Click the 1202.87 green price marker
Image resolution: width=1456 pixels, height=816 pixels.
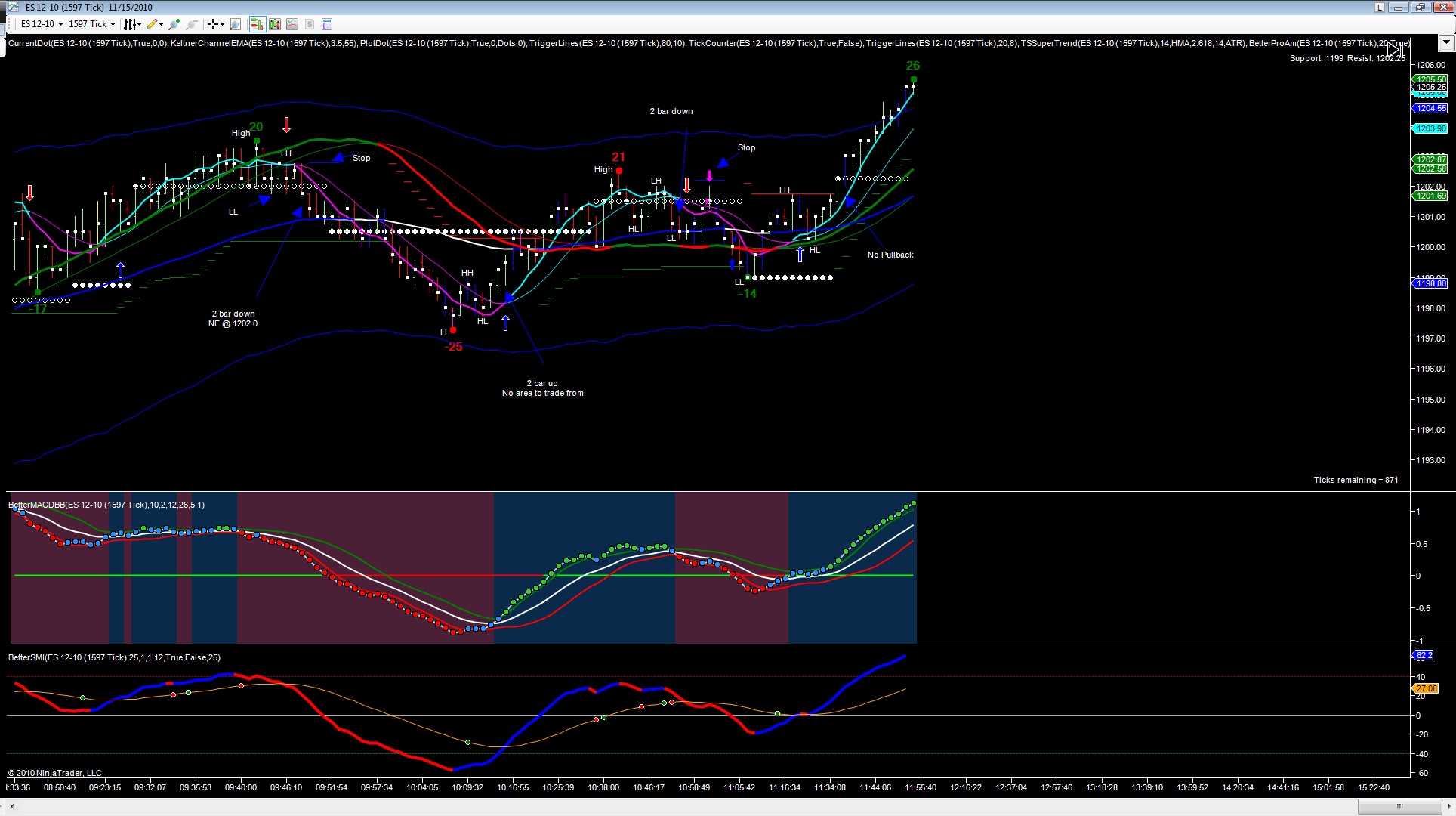[x=1431, y=159]
